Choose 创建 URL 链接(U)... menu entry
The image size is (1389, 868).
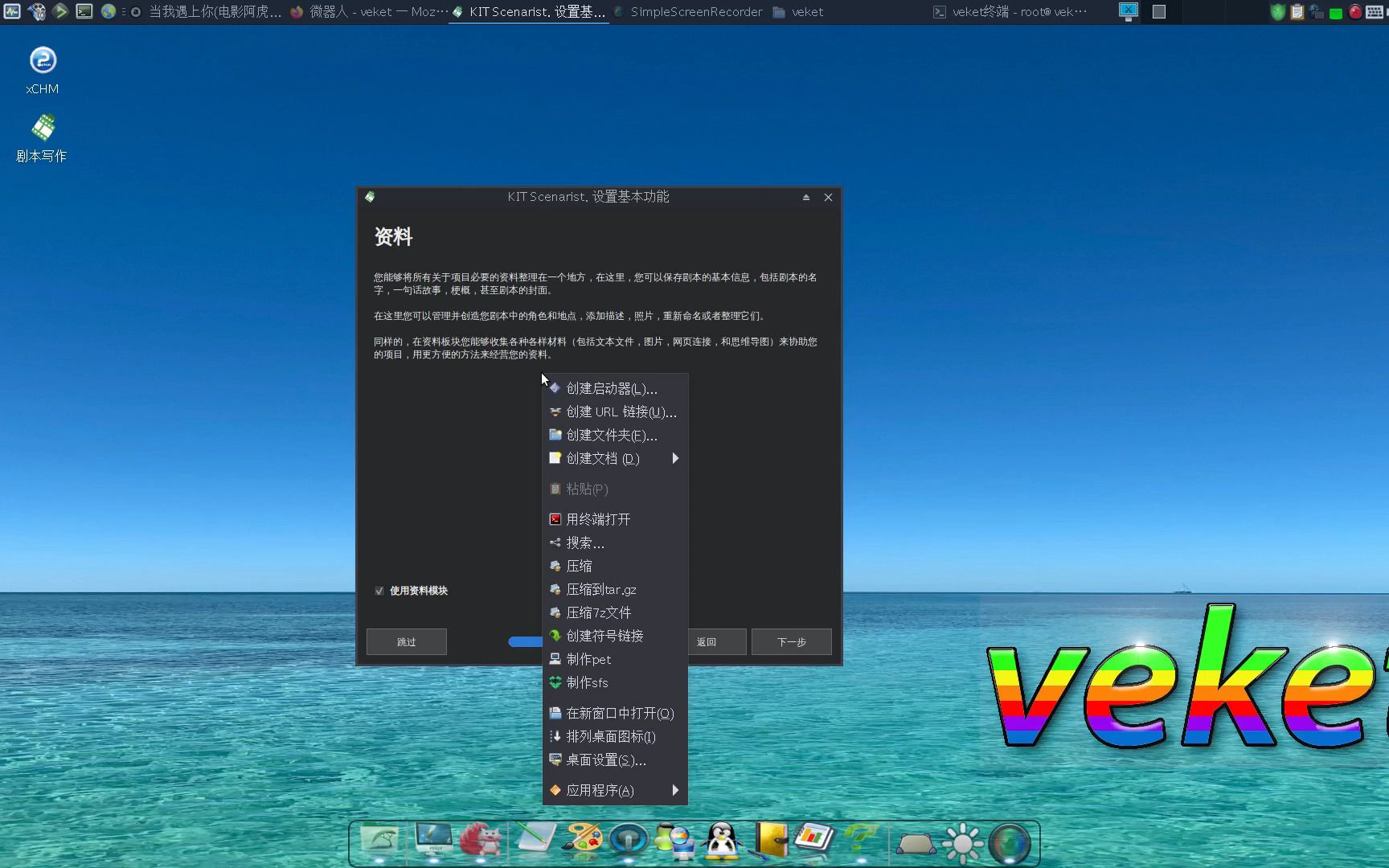point(616,411)
